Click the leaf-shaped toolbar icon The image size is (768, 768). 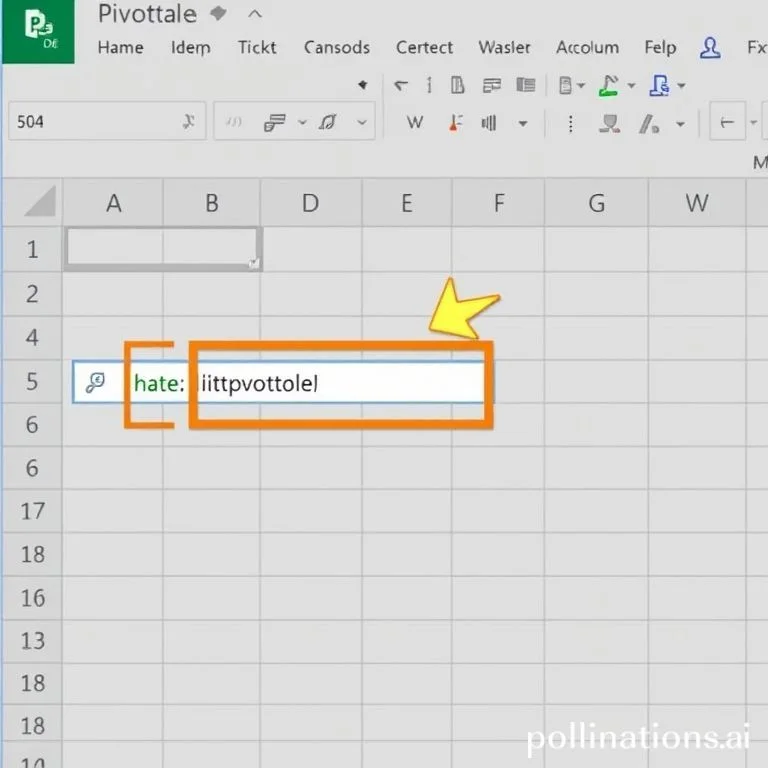(x=328, y=121)
